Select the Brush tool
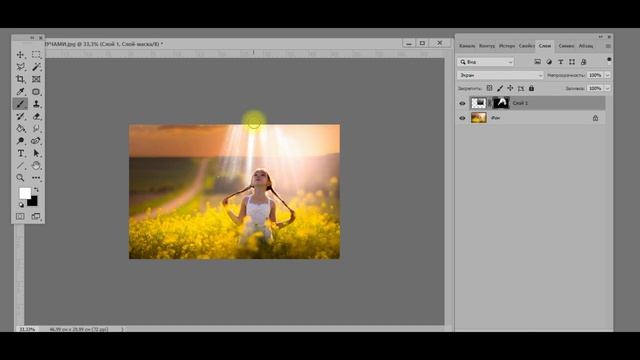 pos(20,104)
